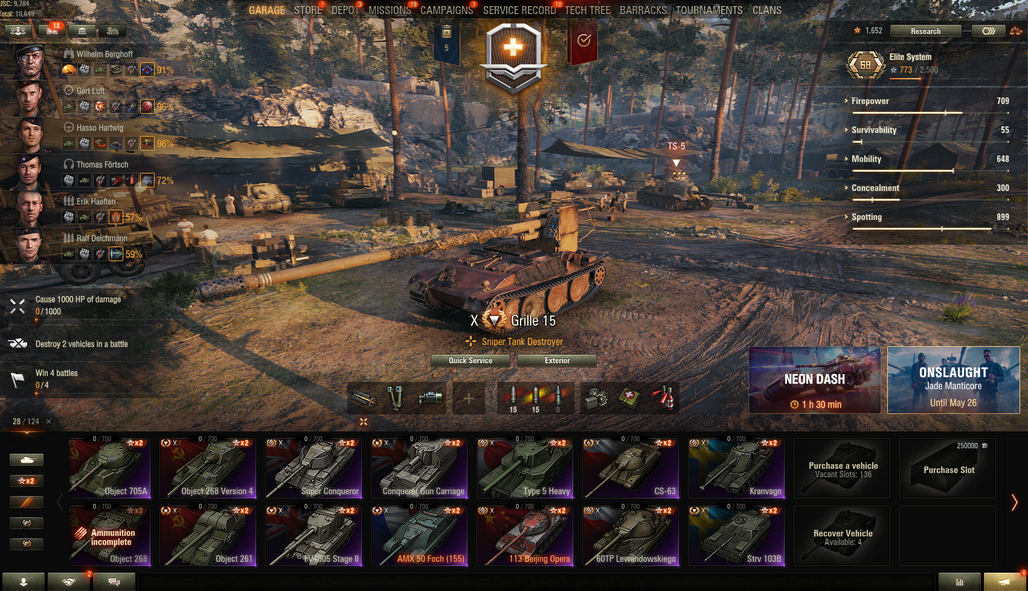Open the chat channels speech-bubble icon

pos(114,582)
